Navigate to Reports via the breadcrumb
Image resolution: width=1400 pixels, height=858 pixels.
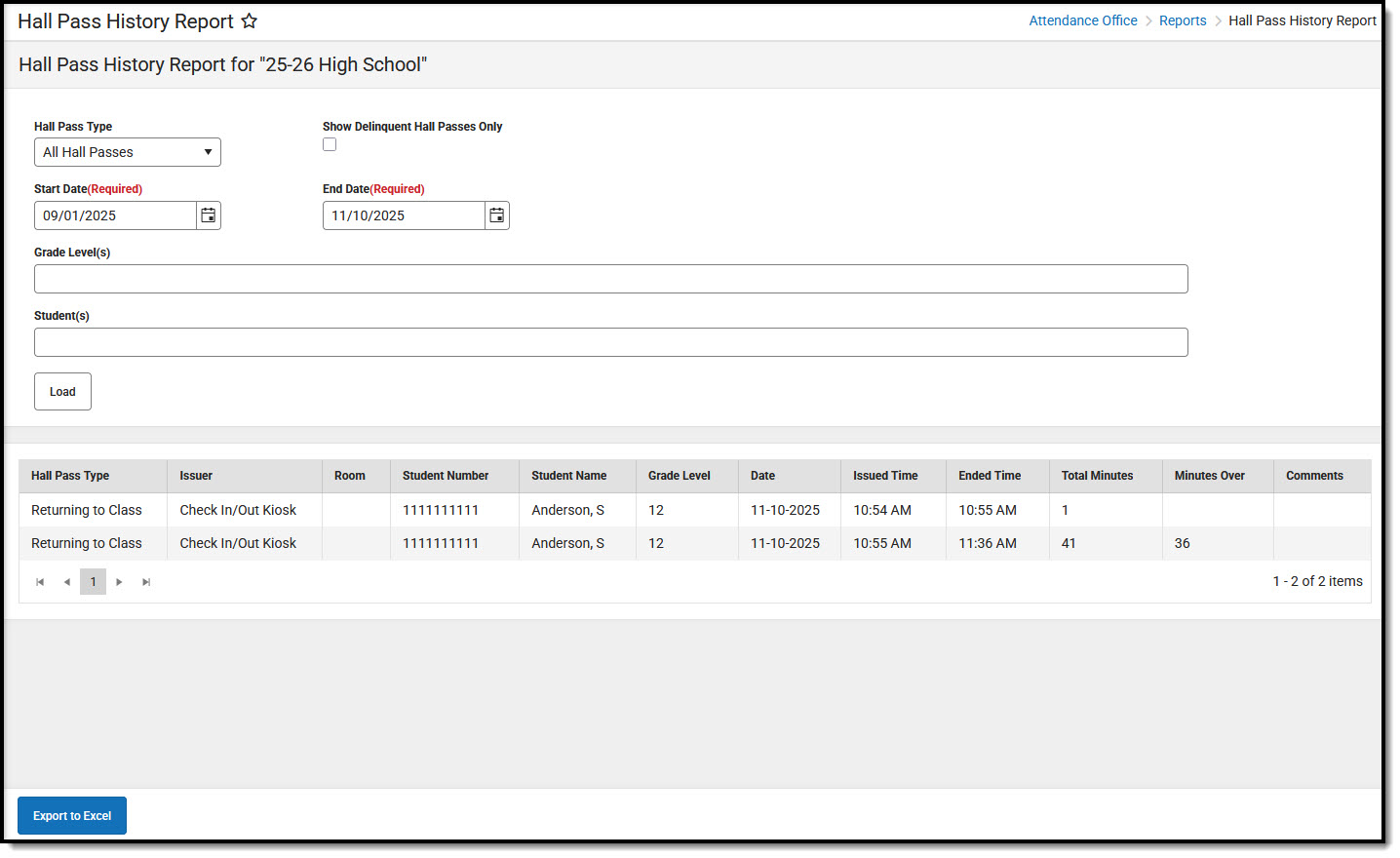point(1183,19)
